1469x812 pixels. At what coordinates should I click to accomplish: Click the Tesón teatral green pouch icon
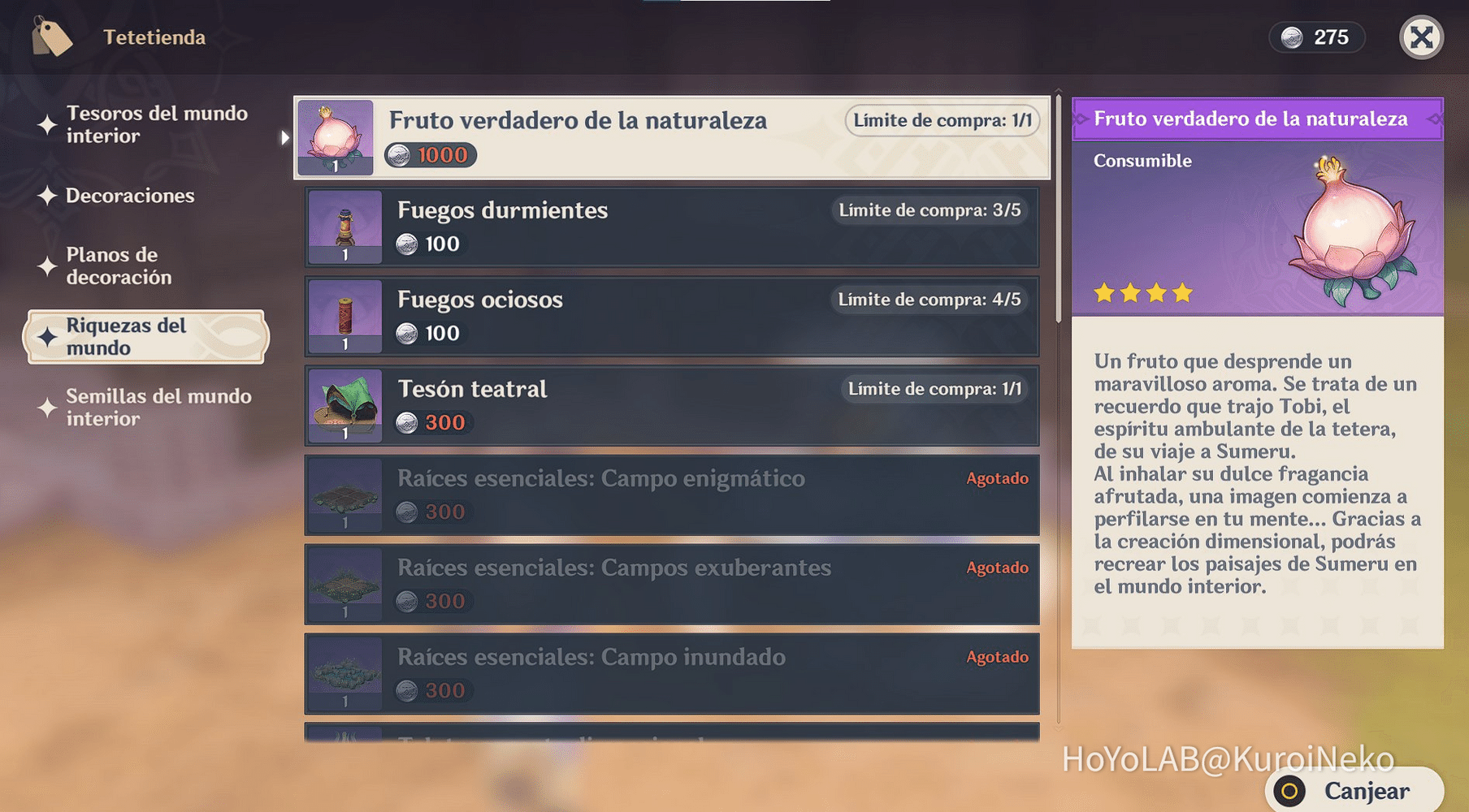[344, 405]
